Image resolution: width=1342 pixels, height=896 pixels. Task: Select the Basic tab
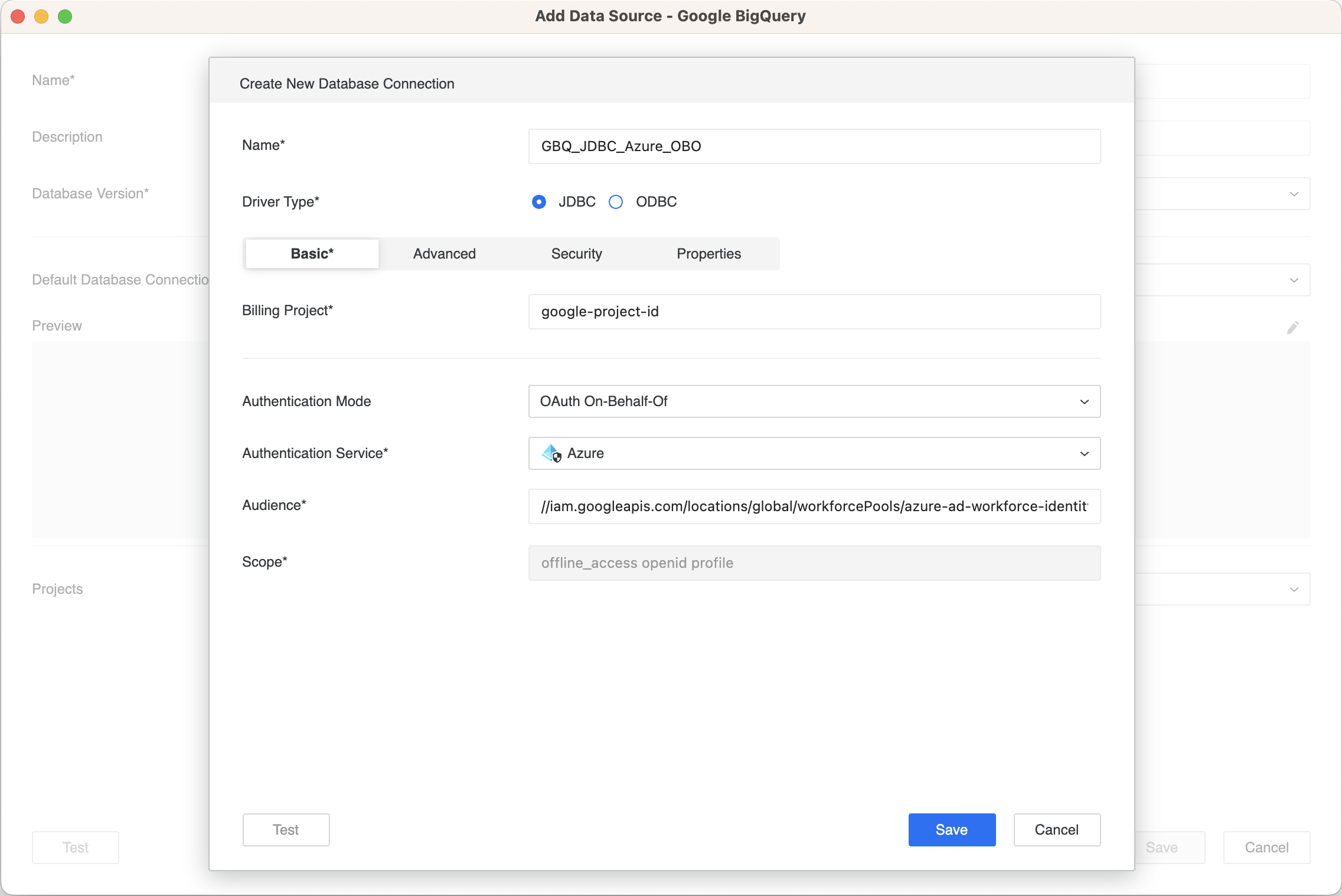click(312, 254)
